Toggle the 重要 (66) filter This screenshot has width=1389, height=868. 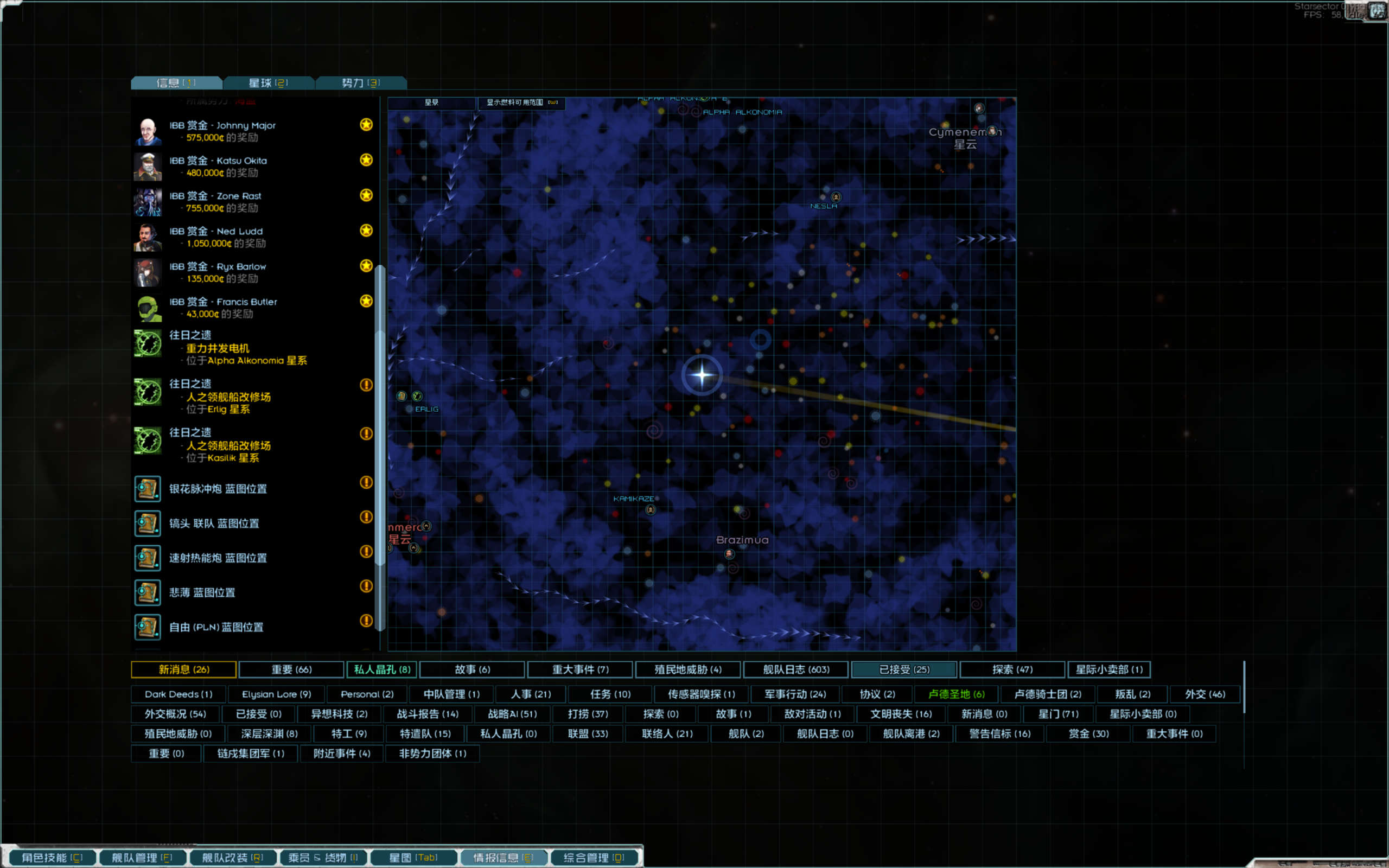[x=291, y=669]
